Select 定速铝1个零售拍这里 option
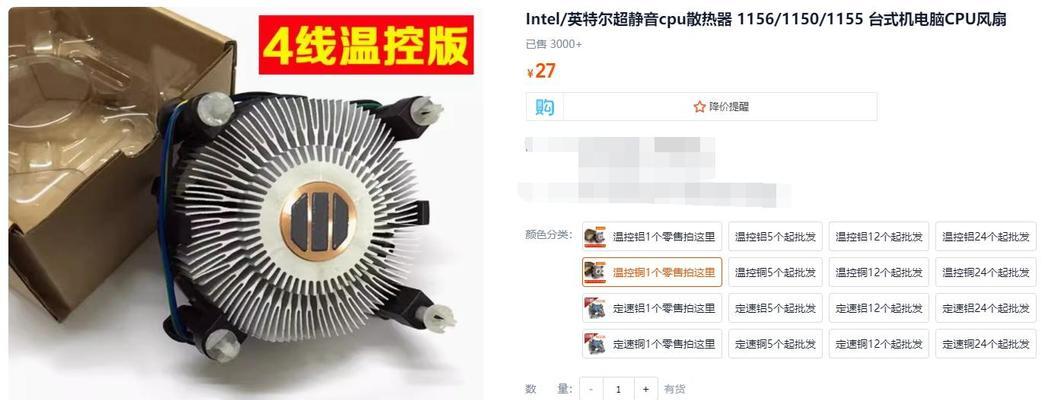 pos(652,308)
